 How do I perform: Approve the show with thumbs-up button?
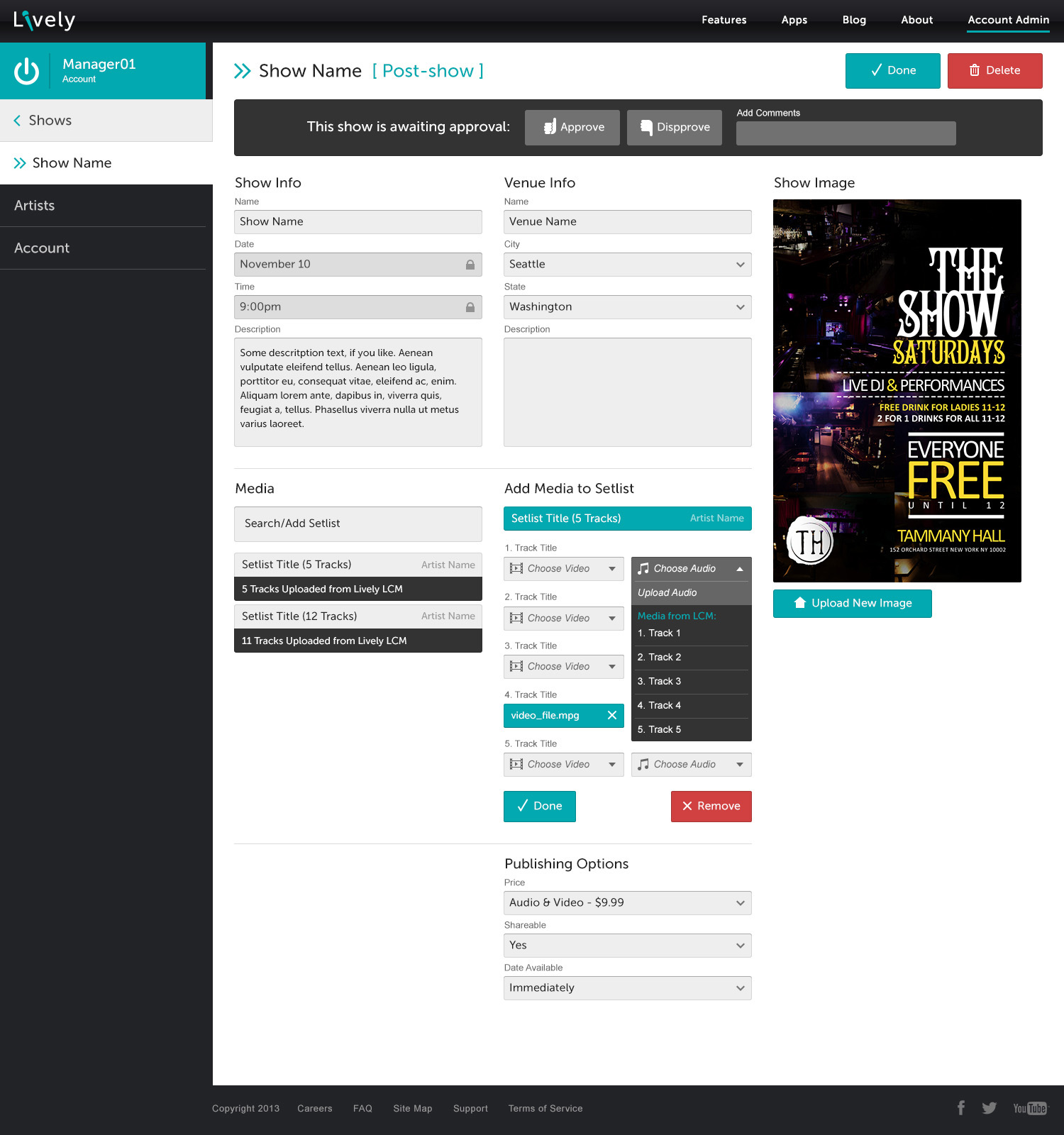[x=572, y=128]
